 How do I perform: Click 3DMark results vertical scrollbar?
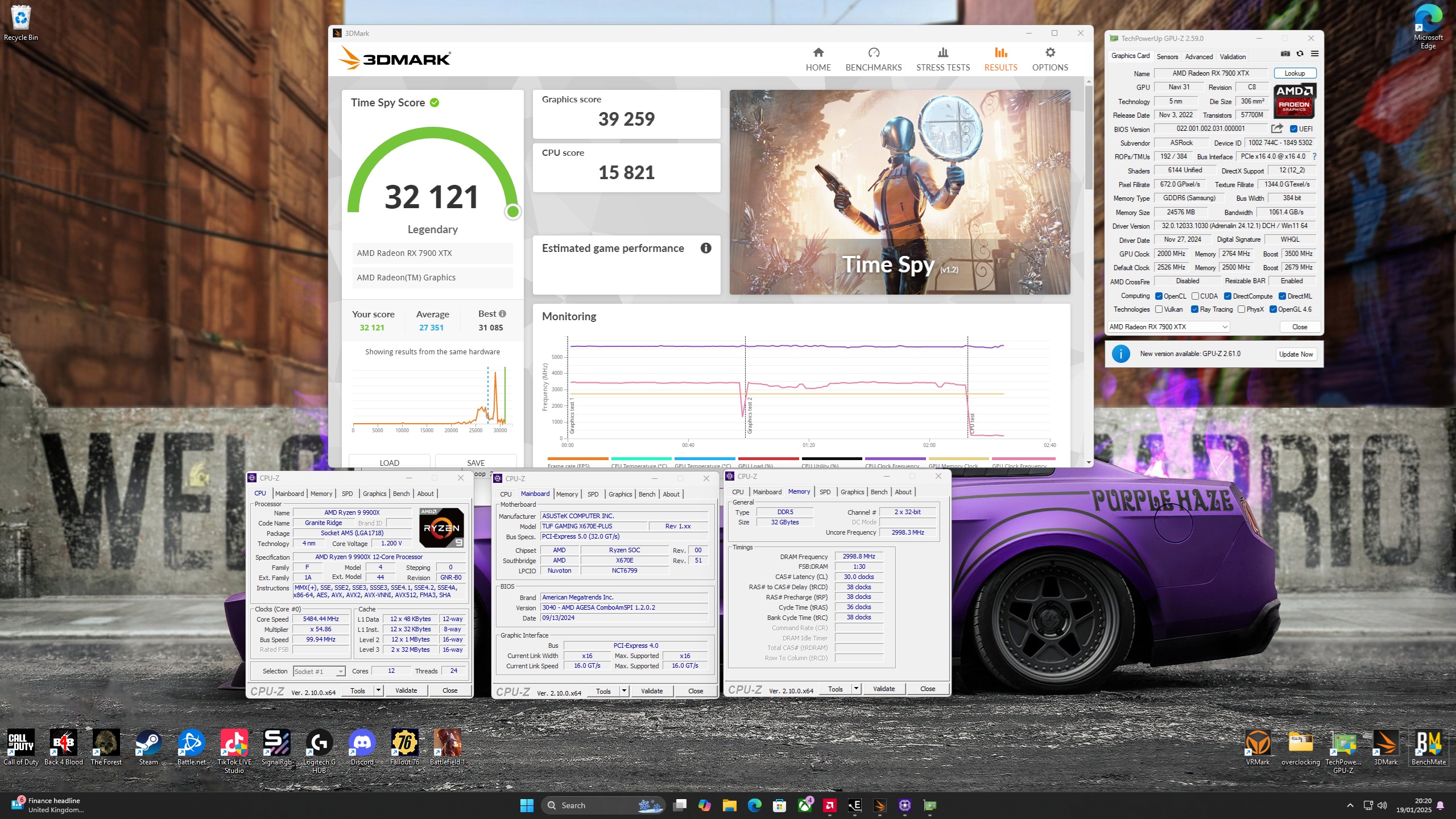(1089, 136)
